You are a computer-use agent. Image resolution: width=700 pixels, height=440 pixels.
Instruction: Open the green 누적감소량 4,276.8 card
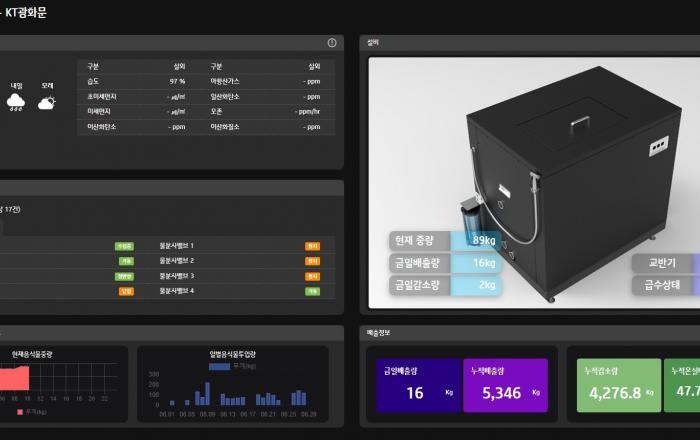pos(617,386)
